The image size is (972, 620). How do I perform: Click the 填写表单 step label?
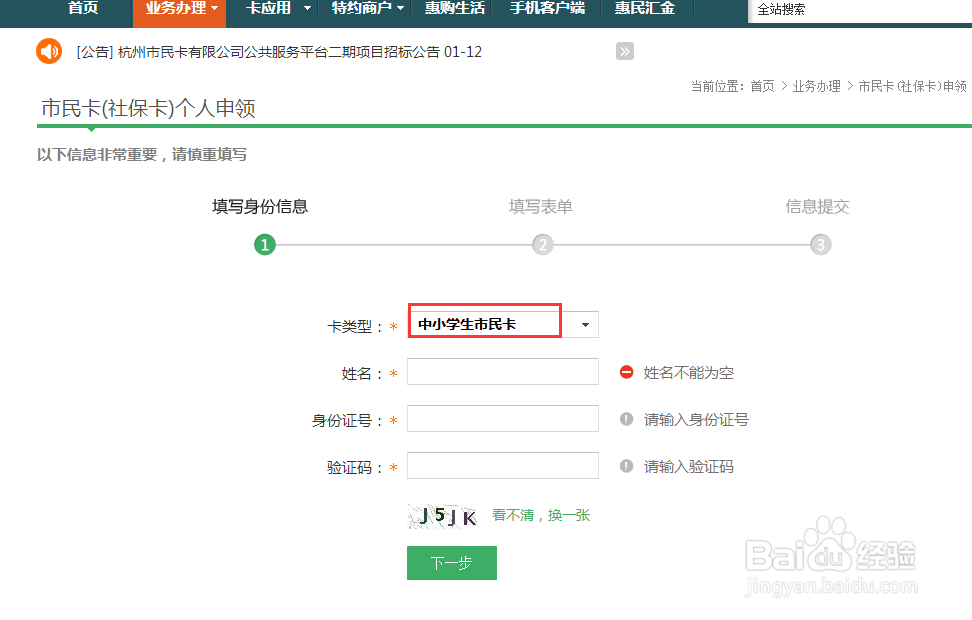coord(541,206)
